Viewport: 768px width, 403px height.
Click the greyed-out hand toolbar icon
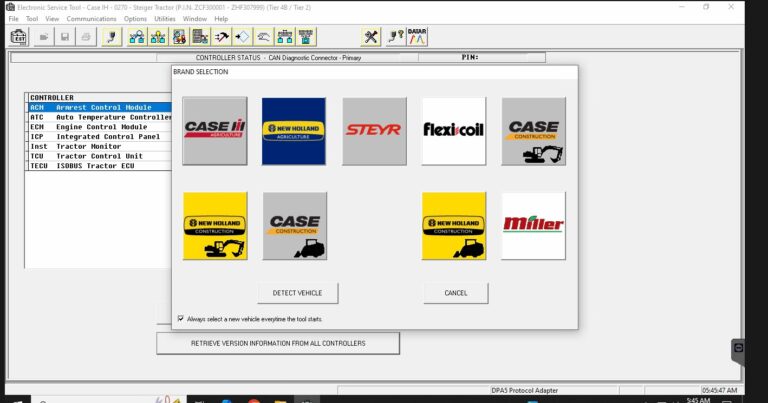tap(264, 37)
